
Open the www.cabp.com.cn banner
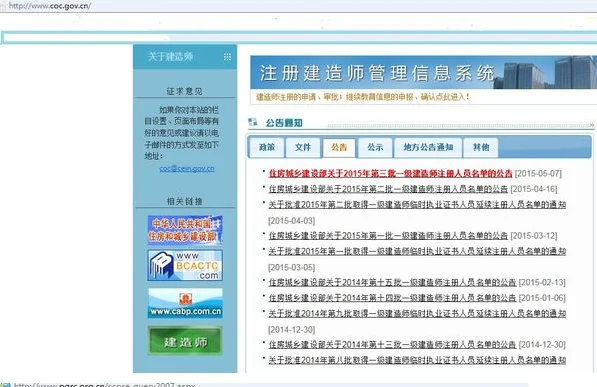[185, 303]
